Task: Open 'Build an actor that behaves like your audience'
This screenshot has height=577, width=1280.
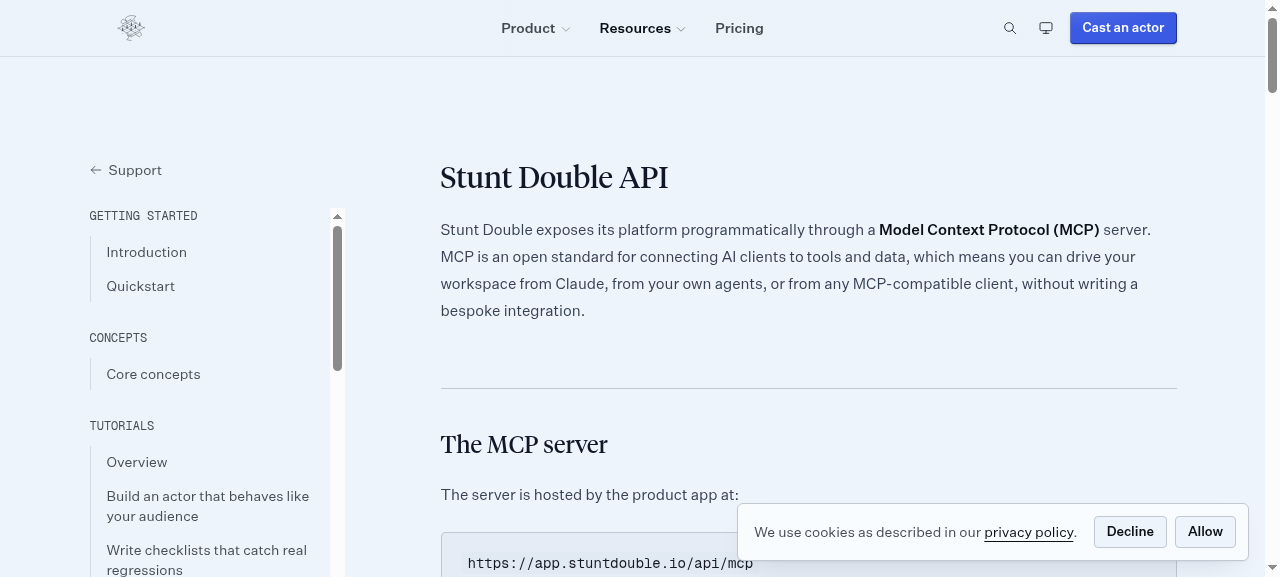Action: 208,506
